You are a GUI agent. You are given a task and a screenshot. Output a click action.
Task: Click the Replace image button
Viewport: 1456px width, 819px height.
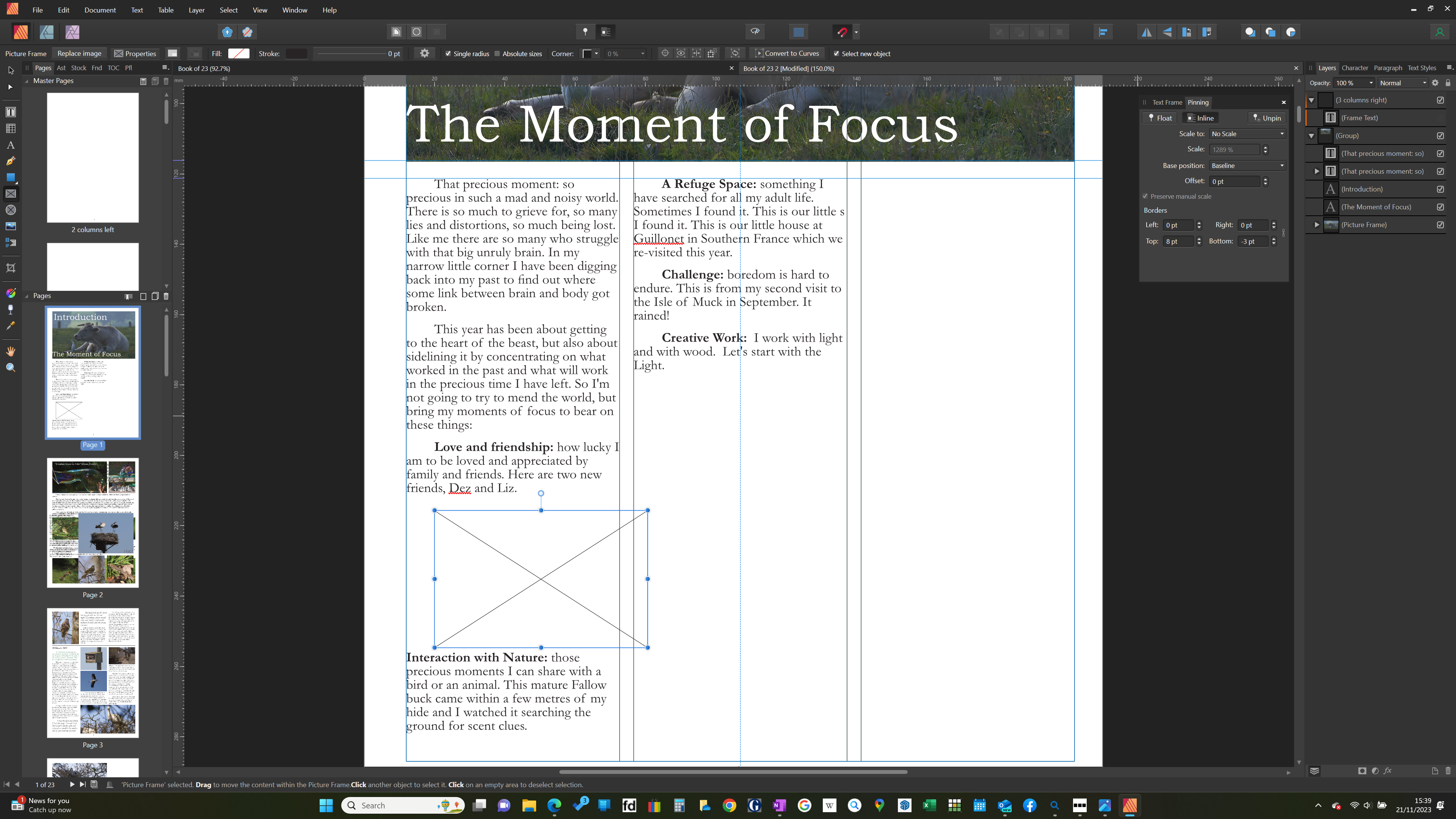tap(79, 54)
